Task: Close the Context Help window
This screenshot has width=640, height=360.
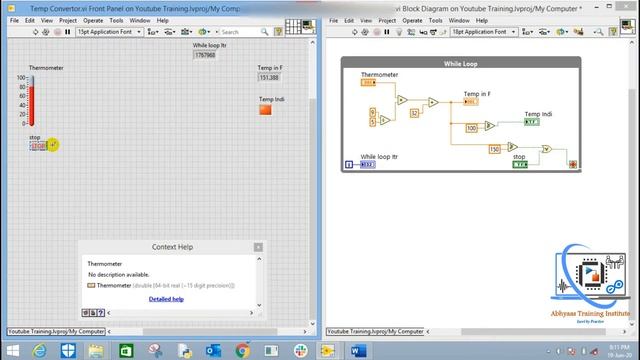Action: click(x=258, y=247)
